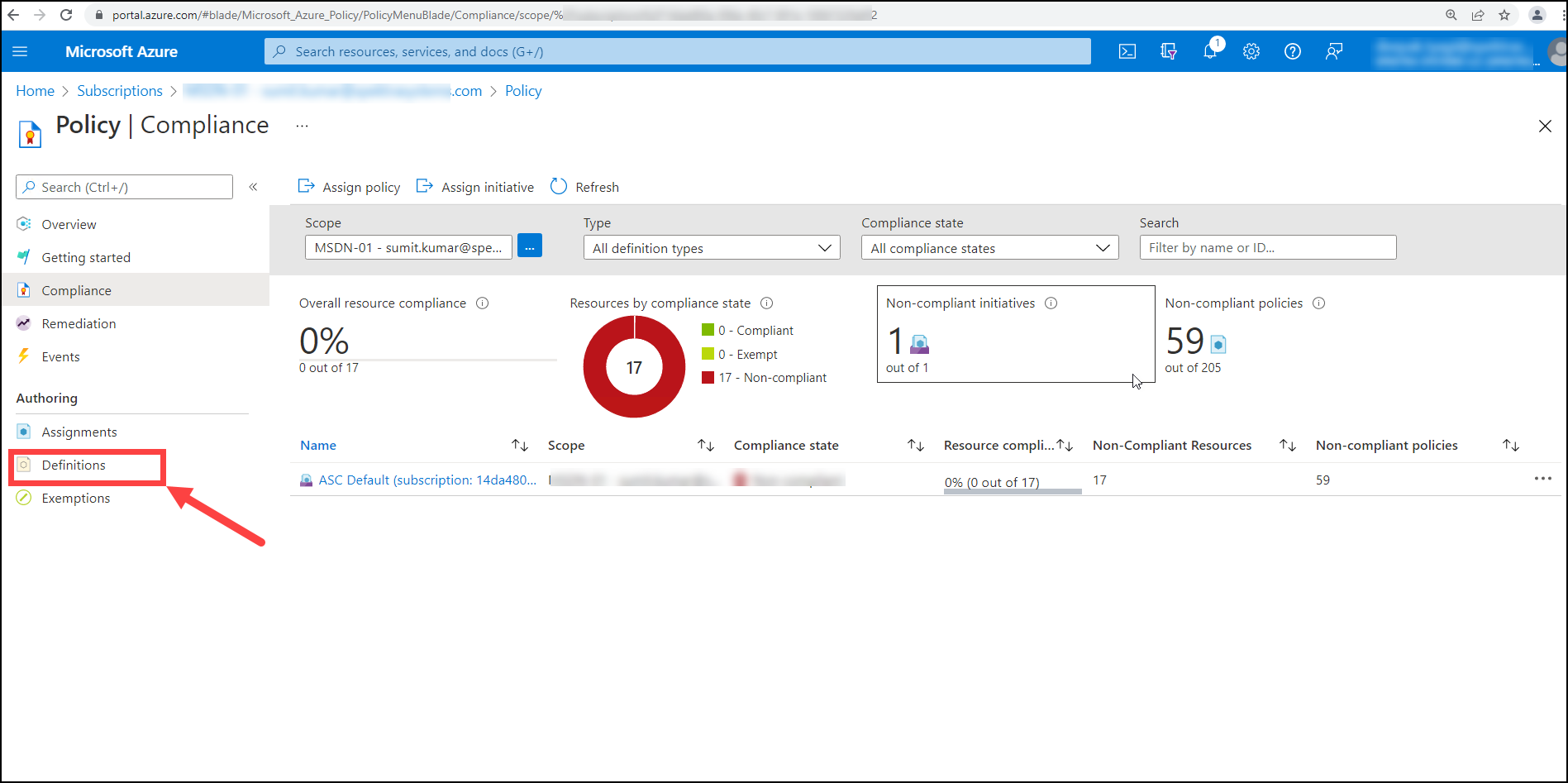Open the Type definition types dropdown

(712, 248)
